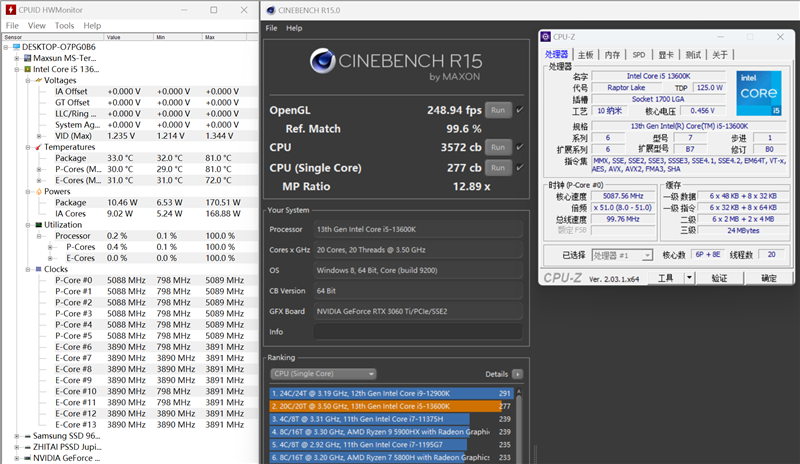This screenshot has width=800, height=464.
Task: Click the Intel Core i5 processor icon
Action: tap(28, 69)
